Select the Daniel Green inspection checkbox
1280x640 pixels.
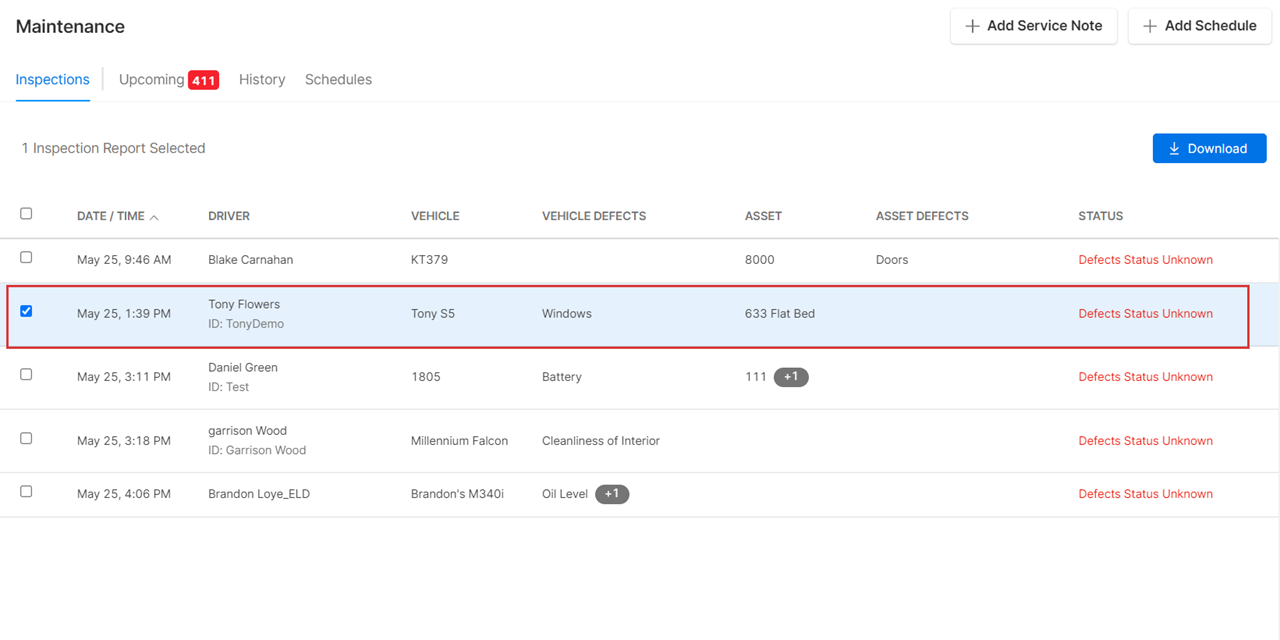point(26,374)
